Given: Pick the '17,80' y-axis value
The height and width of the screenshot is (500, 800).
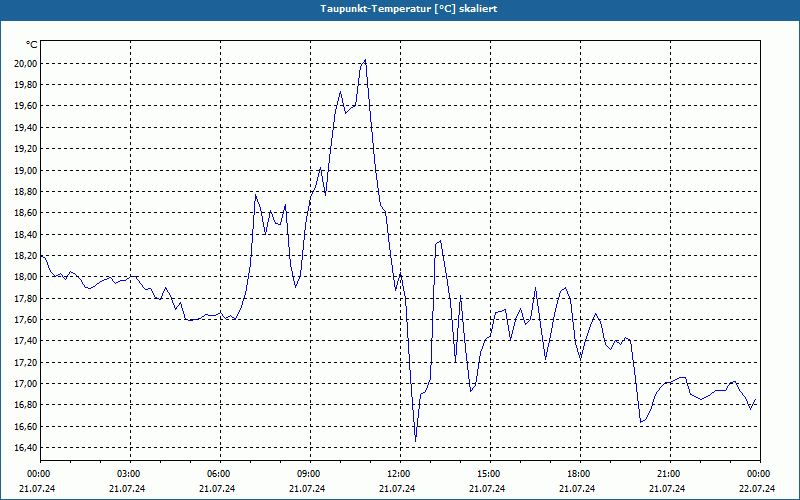Looking at the screenshot, I should click(x=24, y=298).
